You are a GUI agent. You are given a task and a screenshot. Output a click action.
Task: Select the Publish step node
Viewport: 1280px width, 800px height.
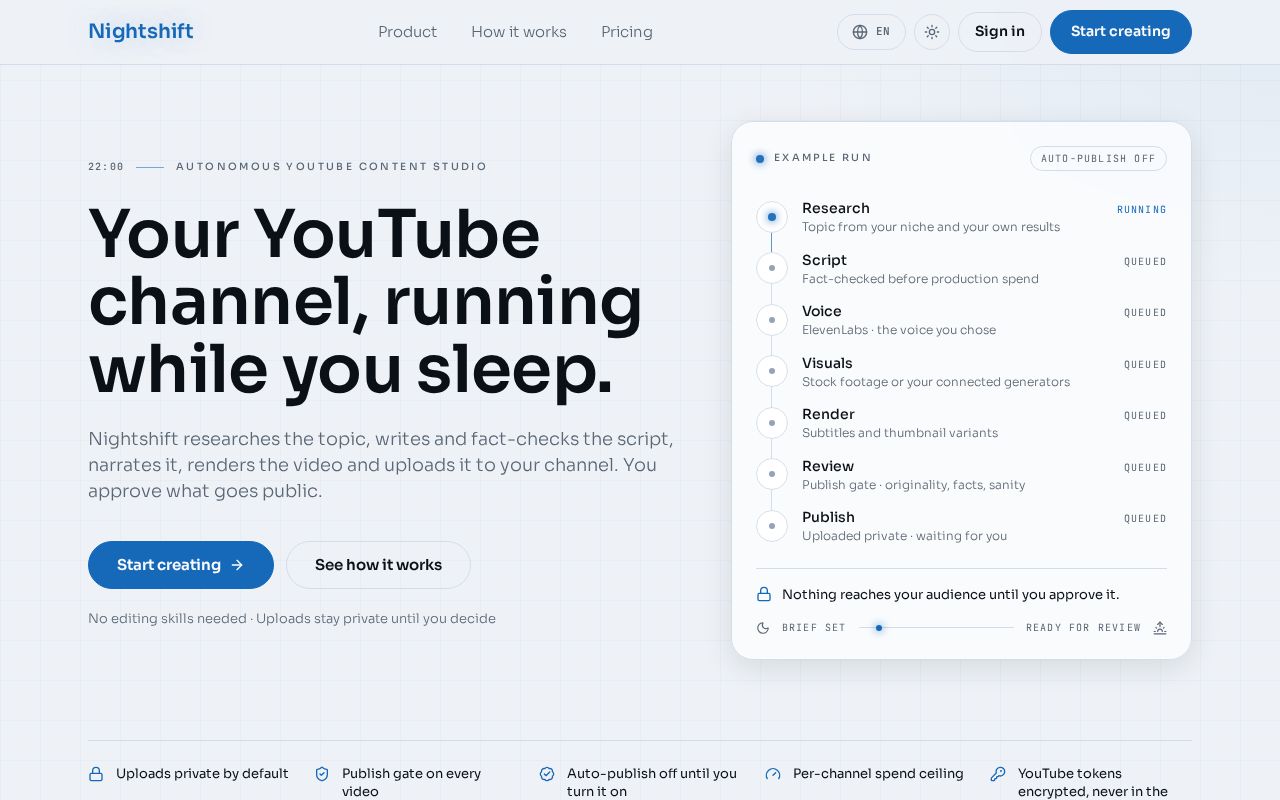point(771,526)
